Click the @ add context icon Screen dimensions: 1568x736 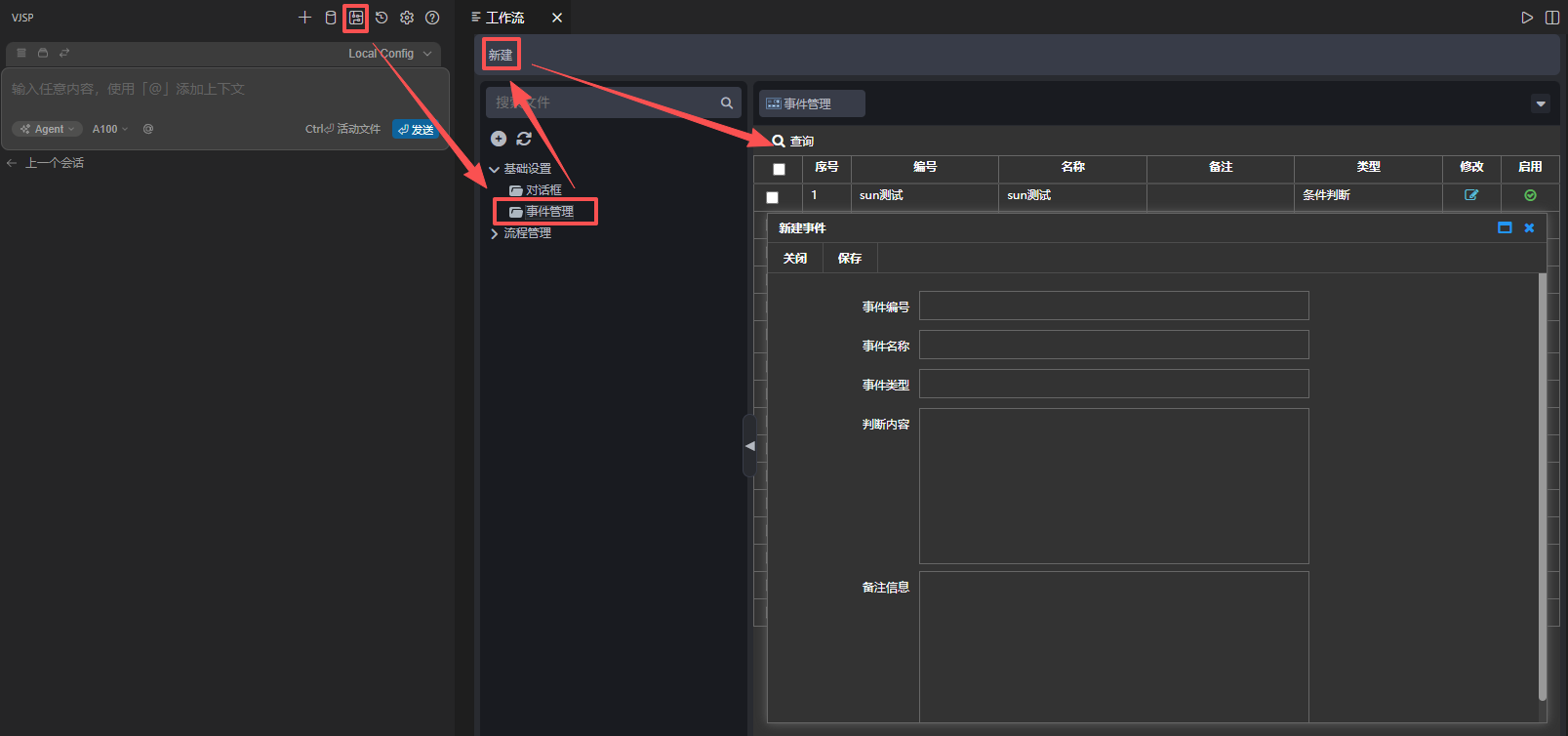(x=148, y=129)
